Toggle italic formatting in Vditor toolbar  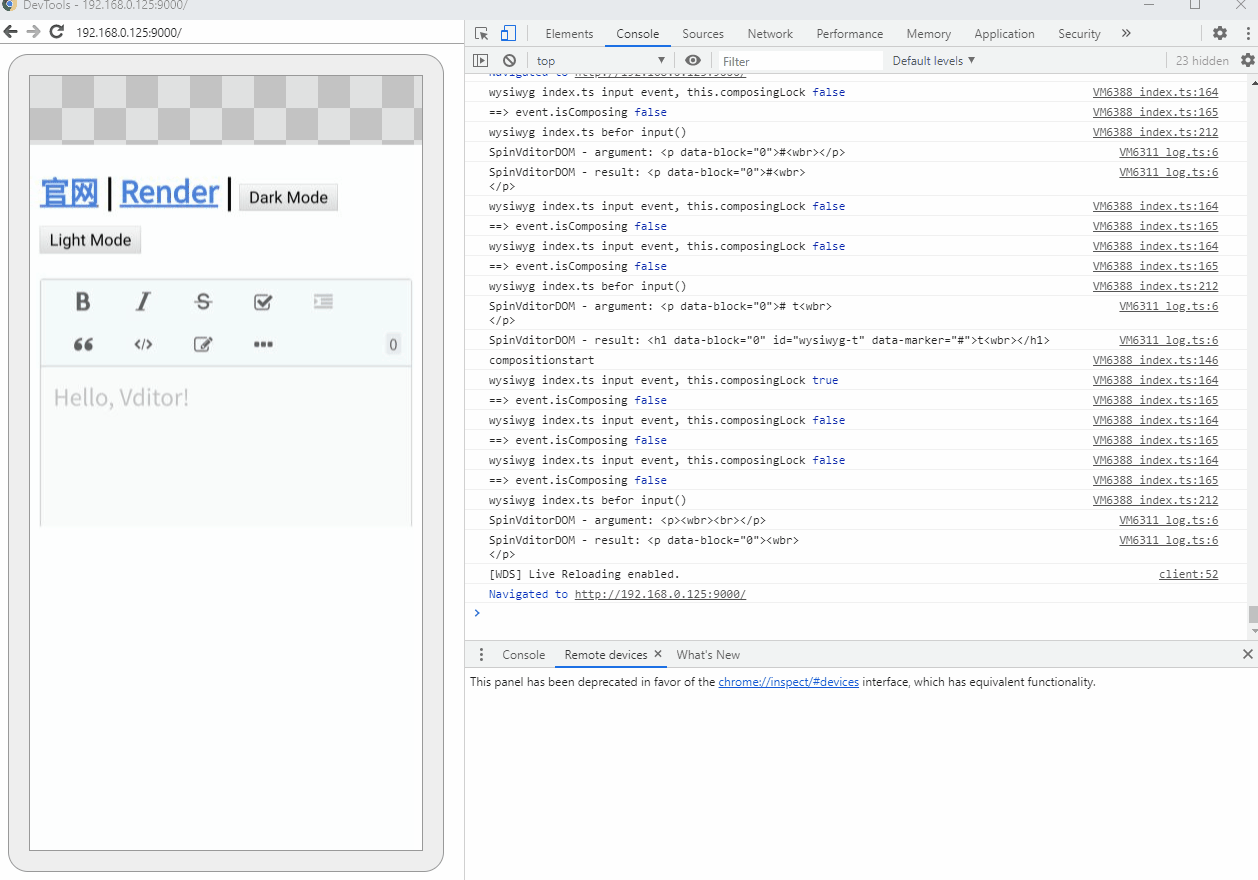[x=143, y=301]
